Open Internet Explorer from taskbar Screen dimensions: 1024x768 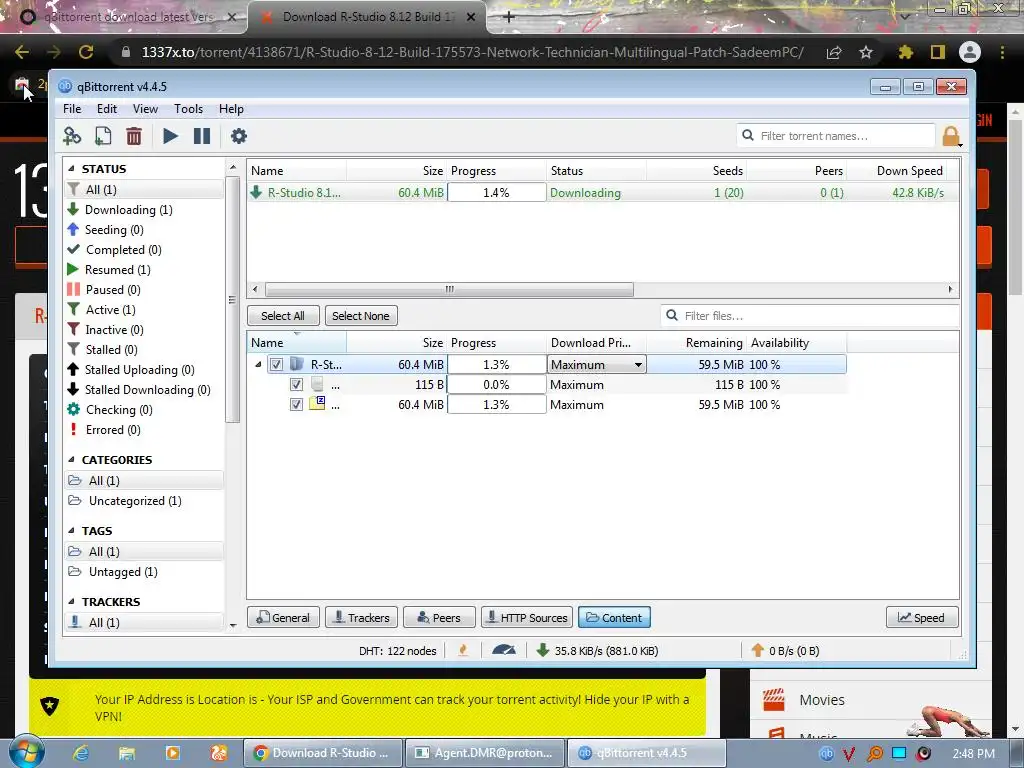coord(81,753)
